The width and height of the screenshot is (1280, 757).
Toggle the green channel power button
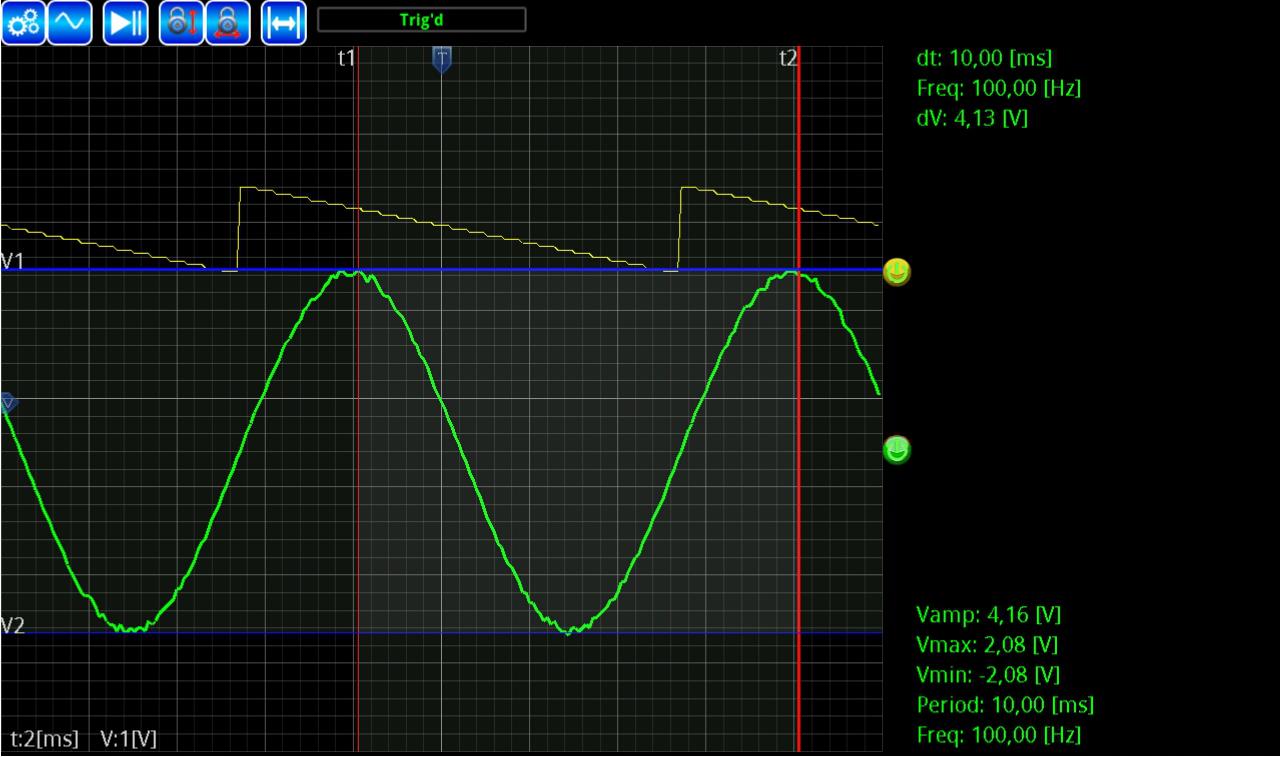896,451
